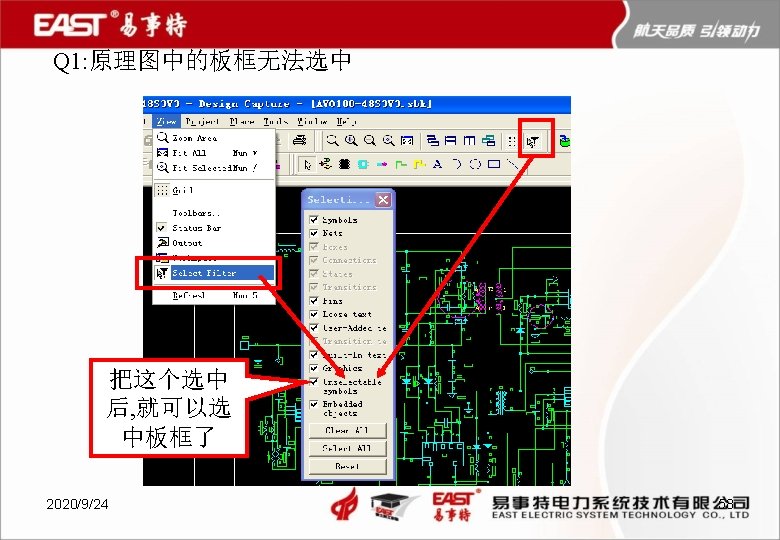Open the Tools menu
This screenshot has width=780, height=540.
[275, 121]
